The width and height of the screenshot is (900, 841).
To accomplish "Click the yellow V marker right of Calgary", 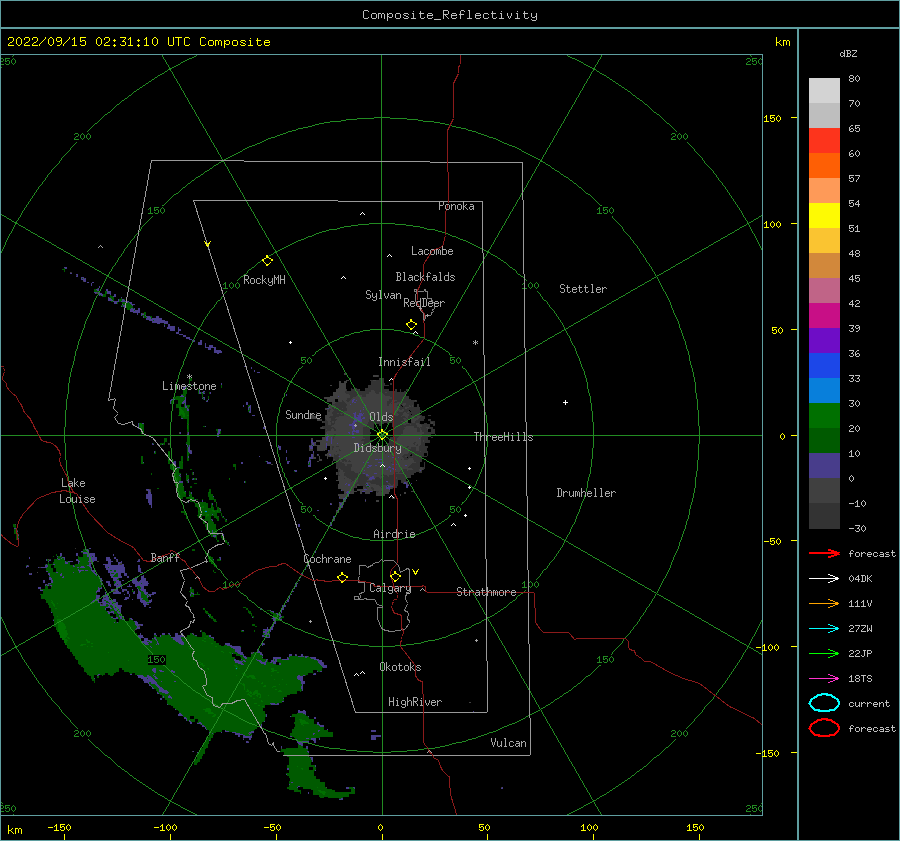I will (416, 572).
